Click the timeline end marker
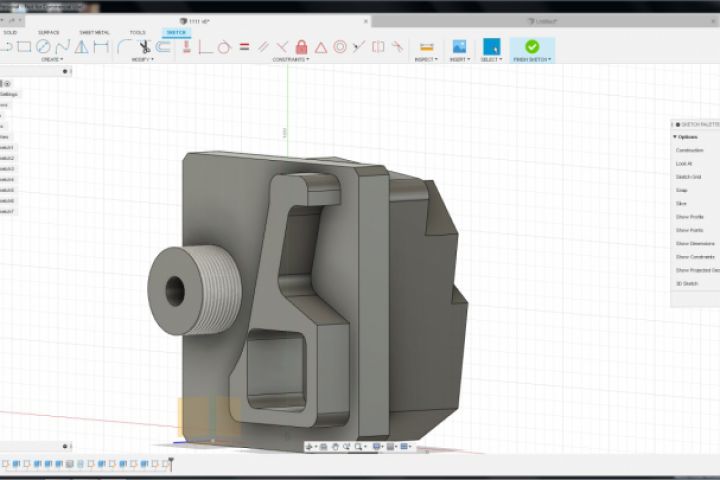 [x=171, y=462]
